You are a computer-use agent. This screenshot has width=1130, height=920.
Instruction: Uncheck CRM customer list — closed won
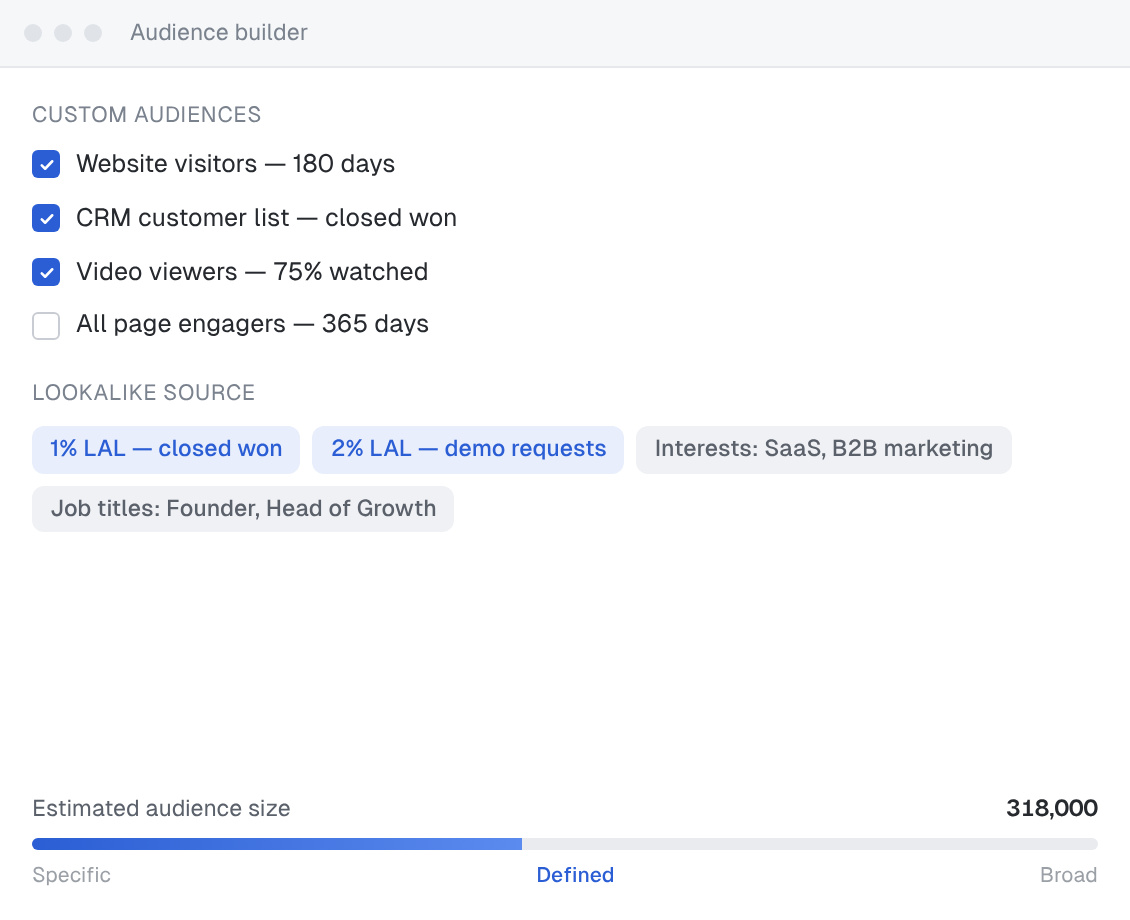(x=46, y=218)
